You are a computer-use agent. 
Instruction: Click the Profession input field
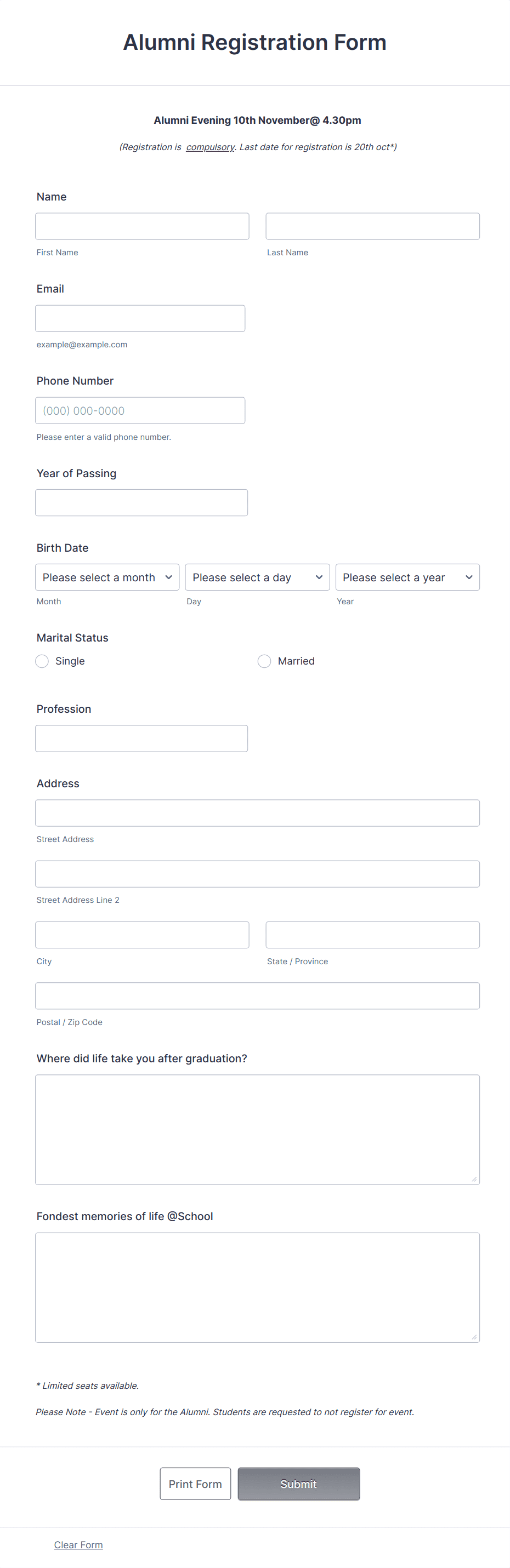pyautogui.click(x=141, y=738)
